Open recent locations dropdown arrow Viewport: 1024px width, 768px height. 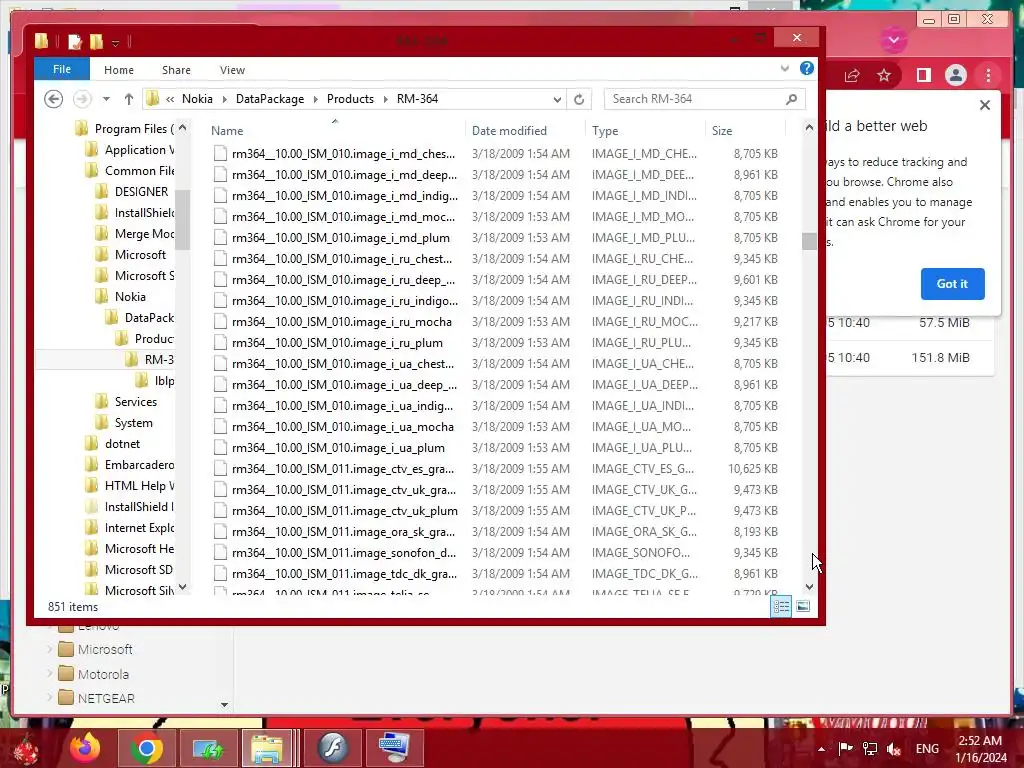(106, 99)
